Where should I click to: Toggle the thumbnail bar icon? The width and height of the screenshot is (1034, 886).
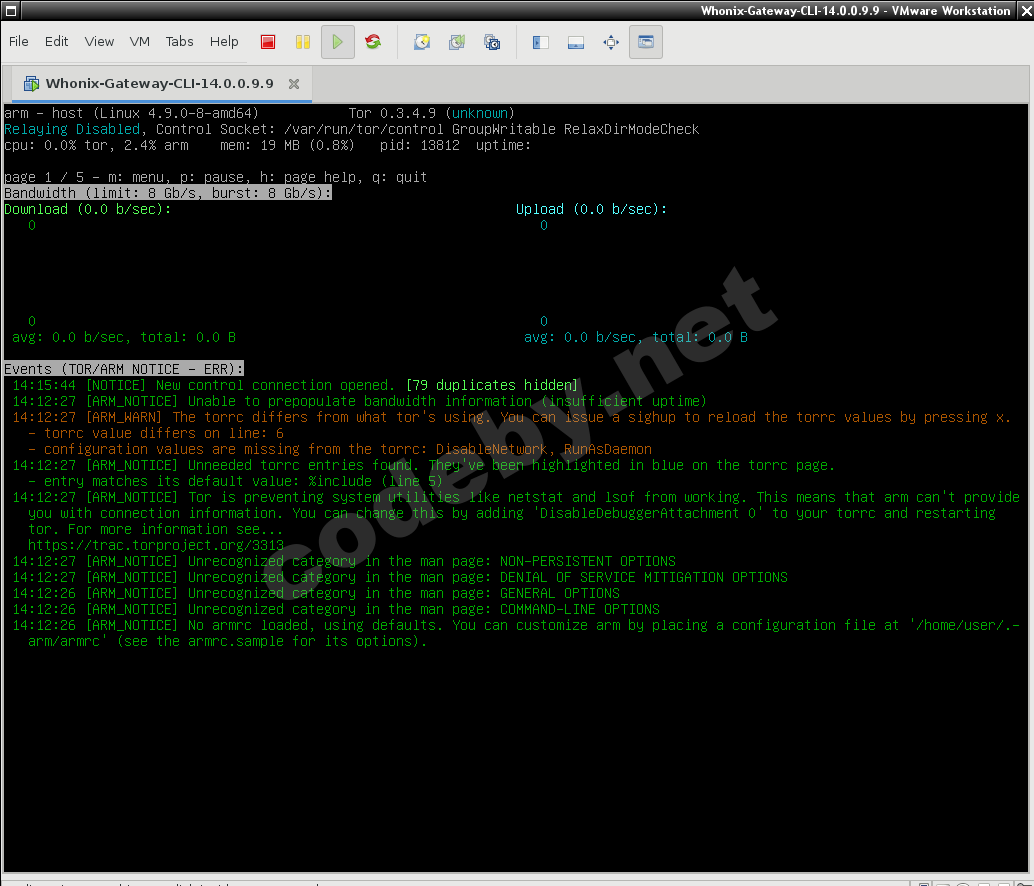click(x=576, y=42)
